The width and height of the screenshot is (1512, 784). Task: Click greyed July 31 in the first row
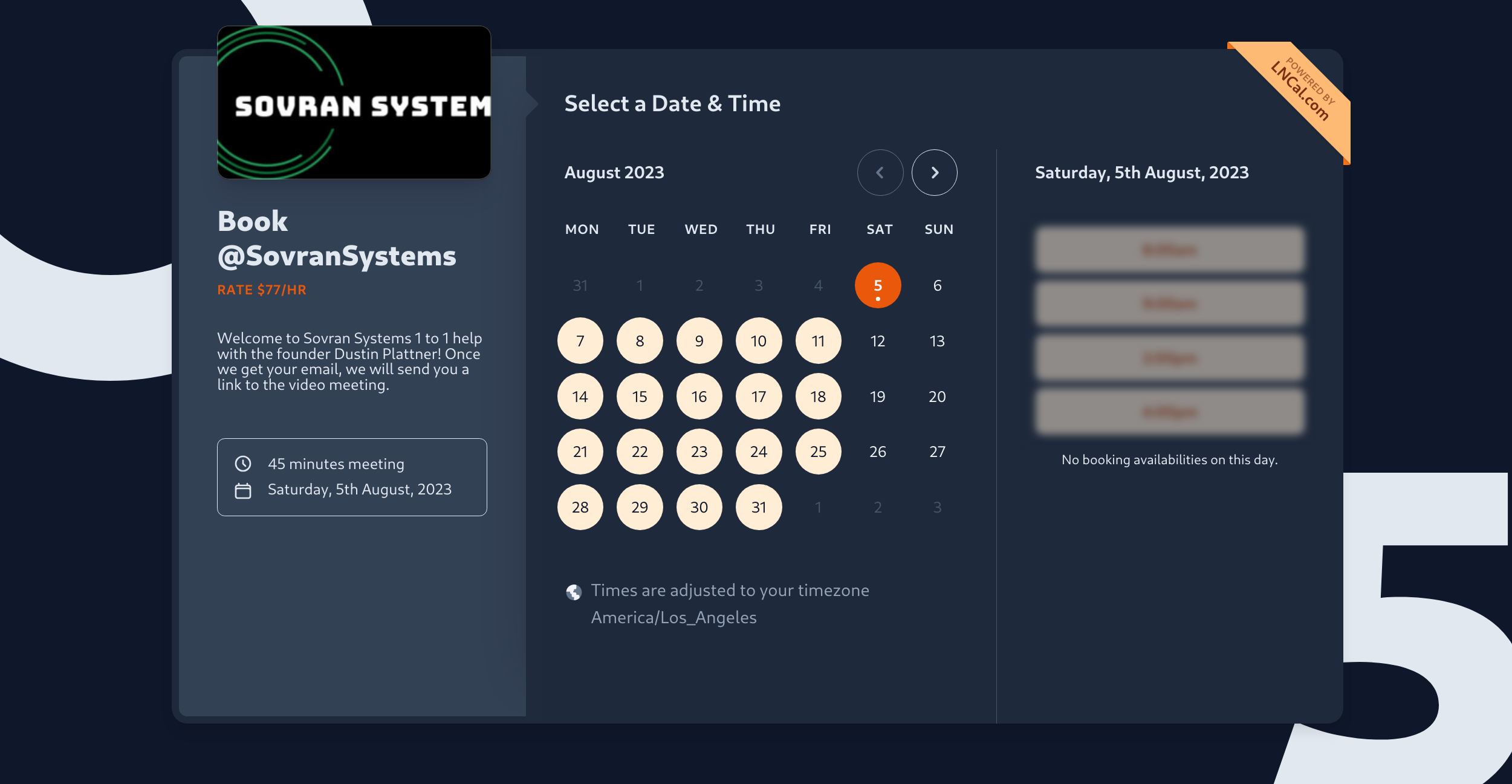tap(580, 285)
